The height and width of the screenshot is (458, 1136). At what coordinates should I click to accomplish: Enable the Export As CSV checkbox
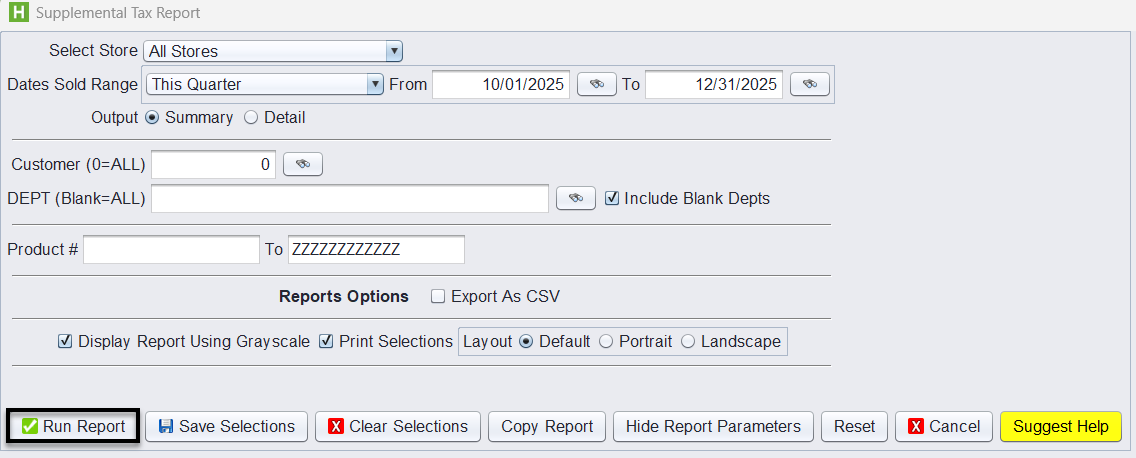point(438,297)
